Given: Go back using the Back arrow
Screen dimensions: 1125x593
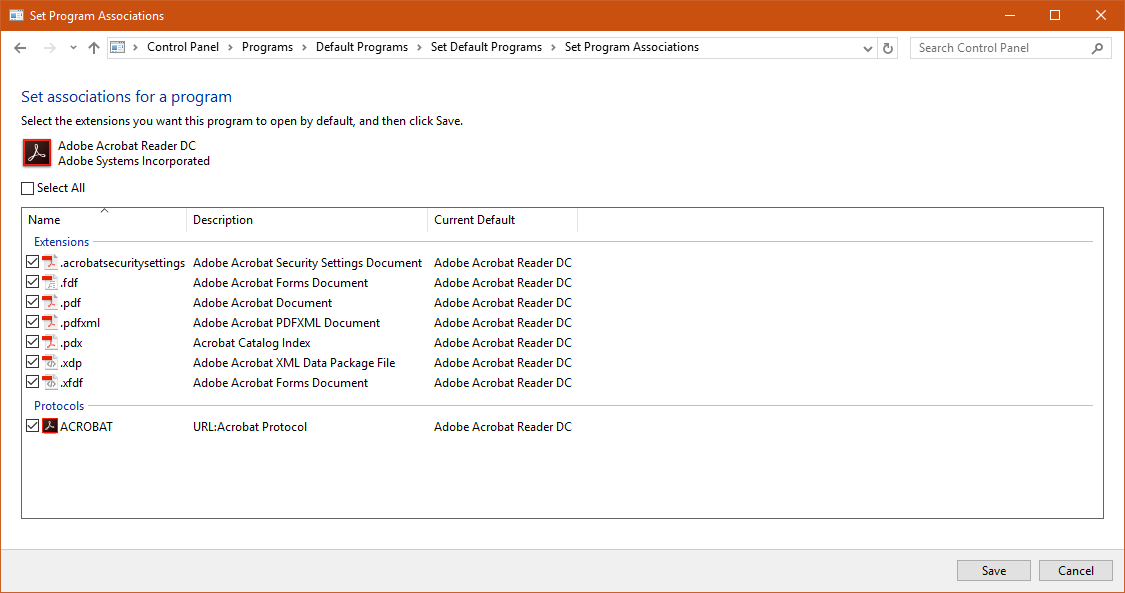Looking at the screenshot, I should 20,48.
